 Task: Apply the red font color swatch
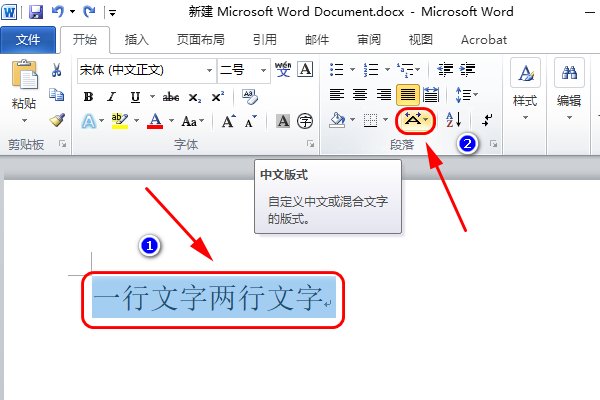coord(155,121)
